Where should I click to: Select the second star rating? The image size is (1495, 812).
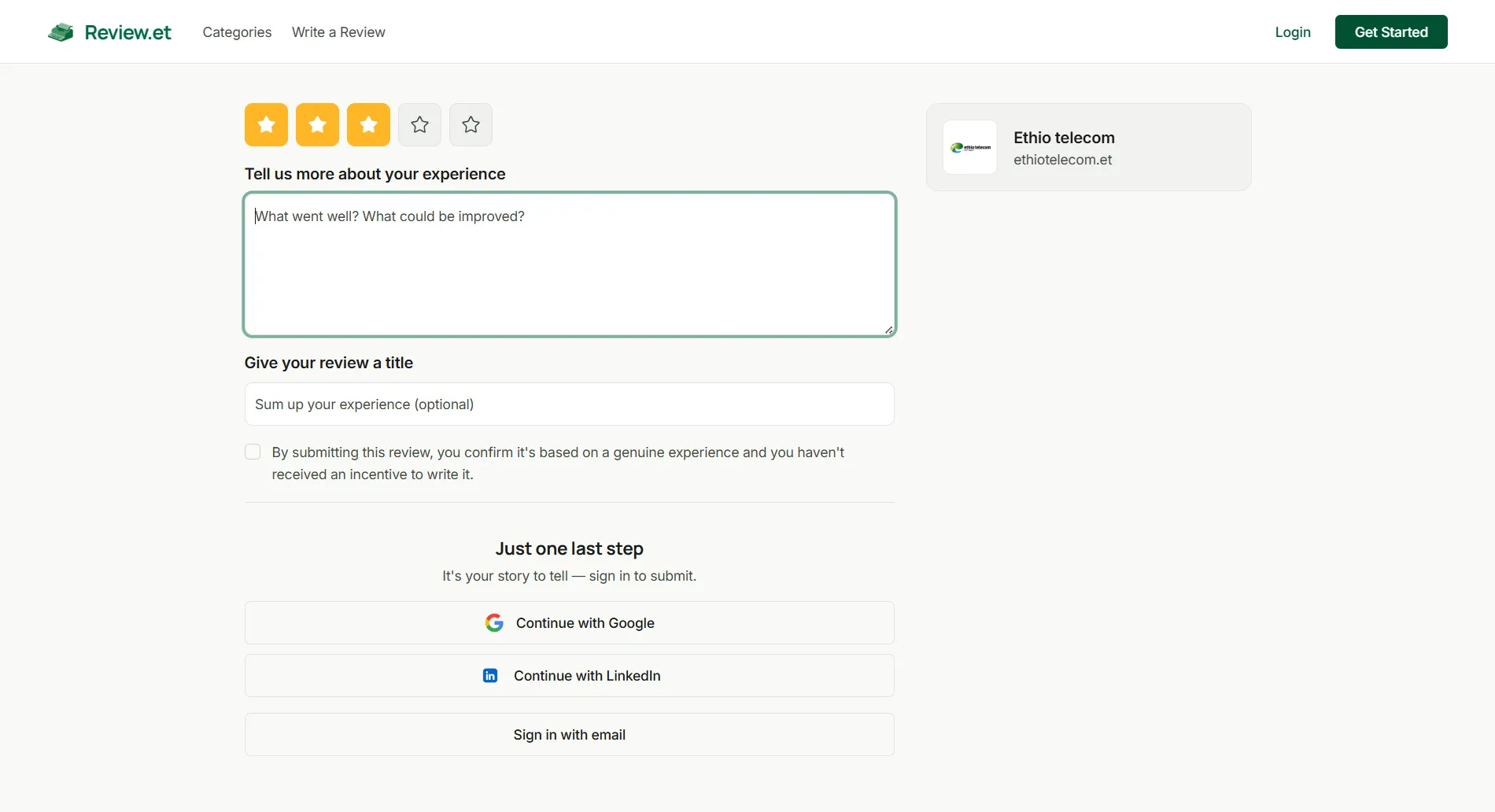(317, 124)
